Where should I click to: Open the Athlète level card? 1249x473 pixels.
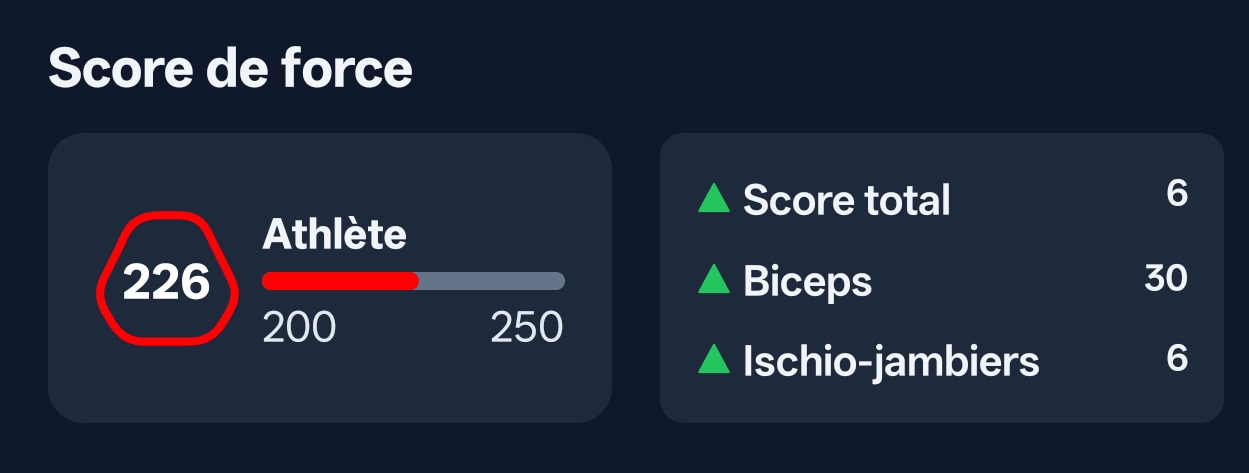(330, 278)
